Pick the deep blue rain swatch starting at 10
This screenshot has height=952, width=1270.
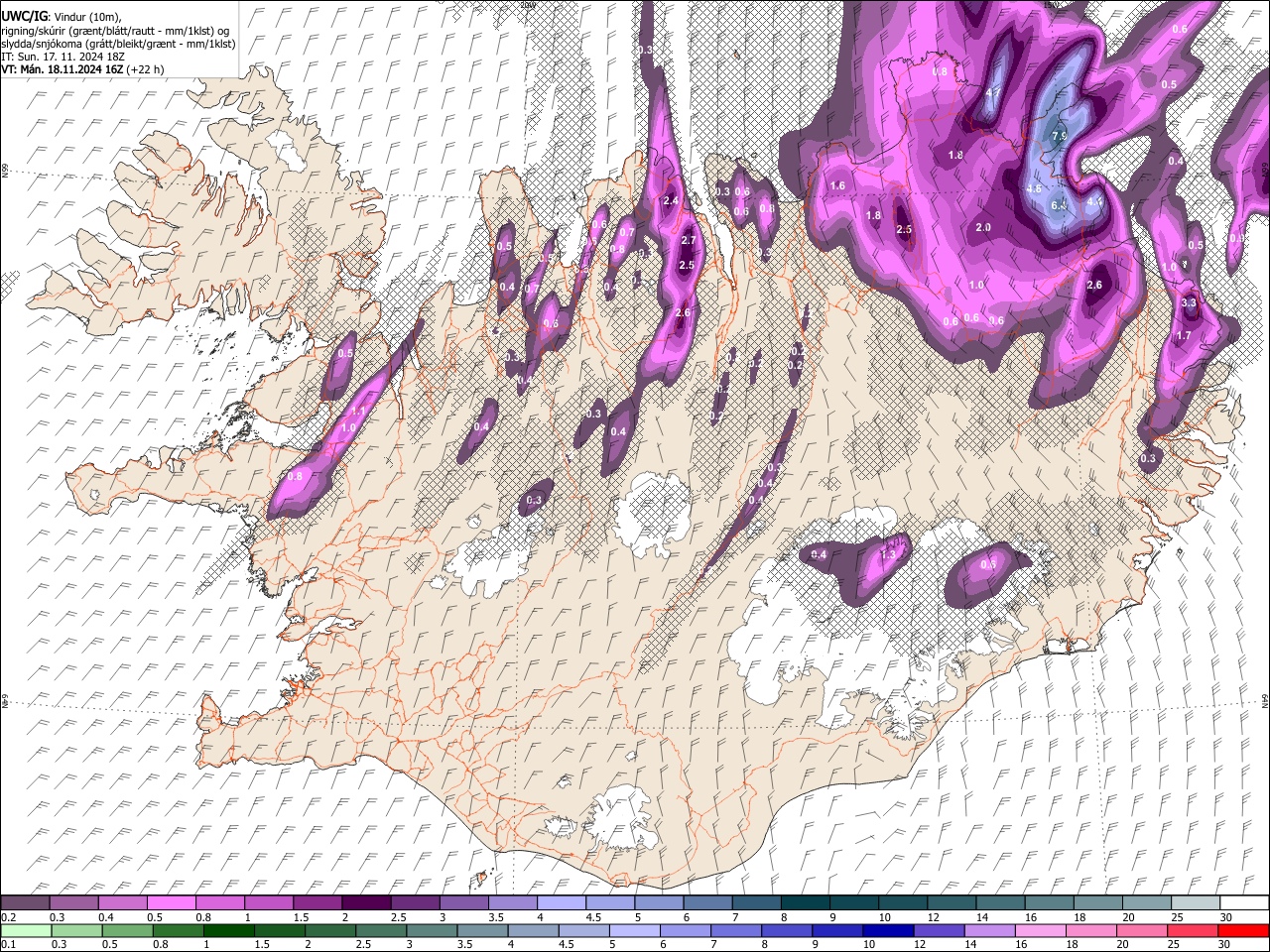pos(888,930)
